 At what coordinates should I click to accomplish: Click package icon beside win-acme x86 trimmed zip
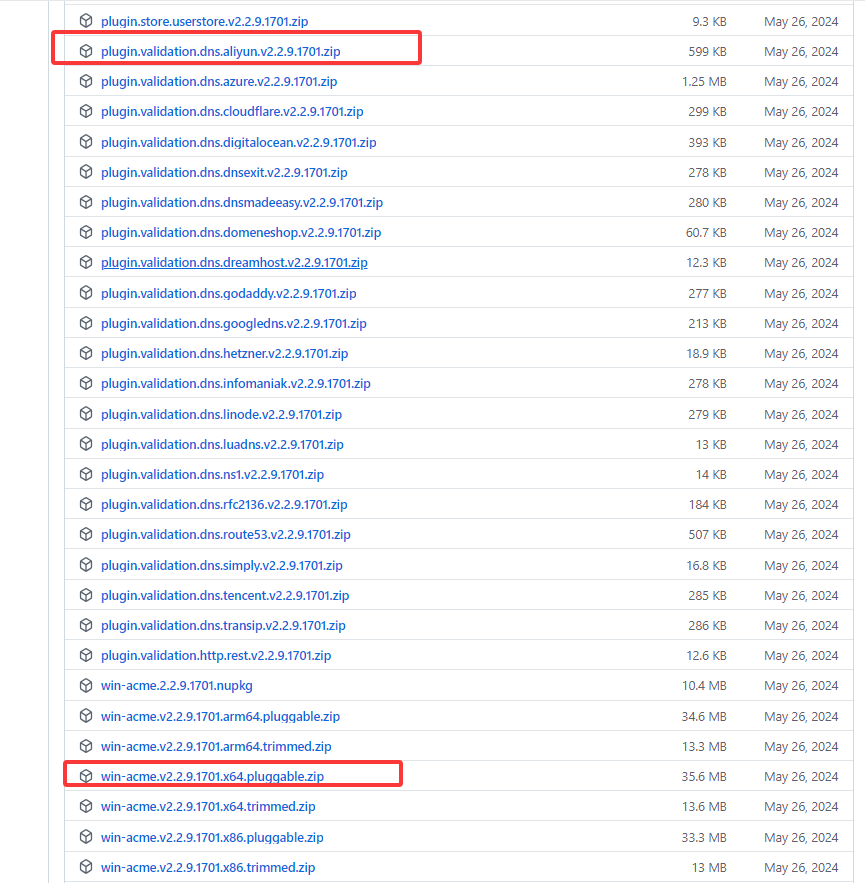(x=86, y=867)
